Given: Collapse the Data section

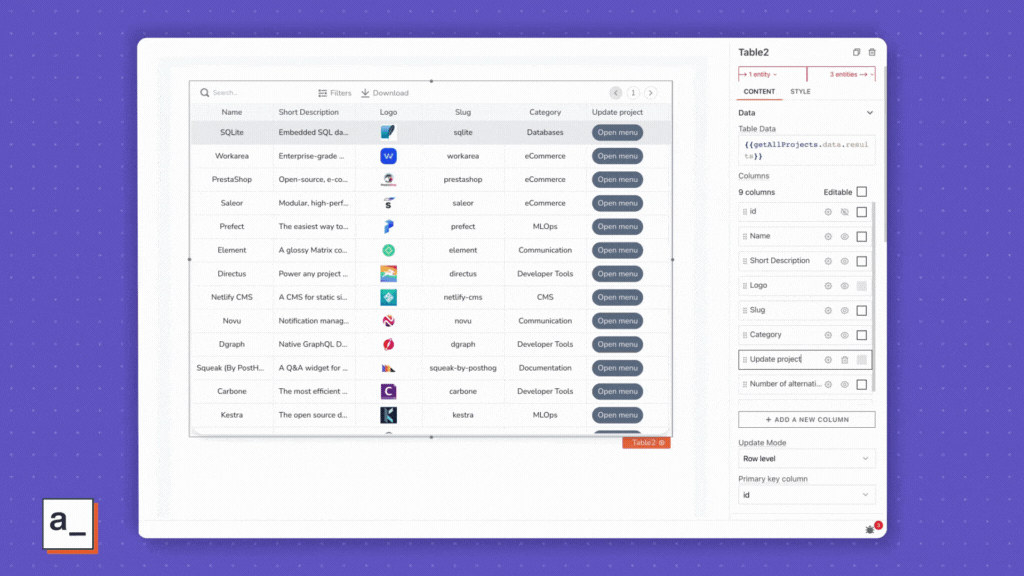Looking at the screenshot, I should [x=869, y=113].
